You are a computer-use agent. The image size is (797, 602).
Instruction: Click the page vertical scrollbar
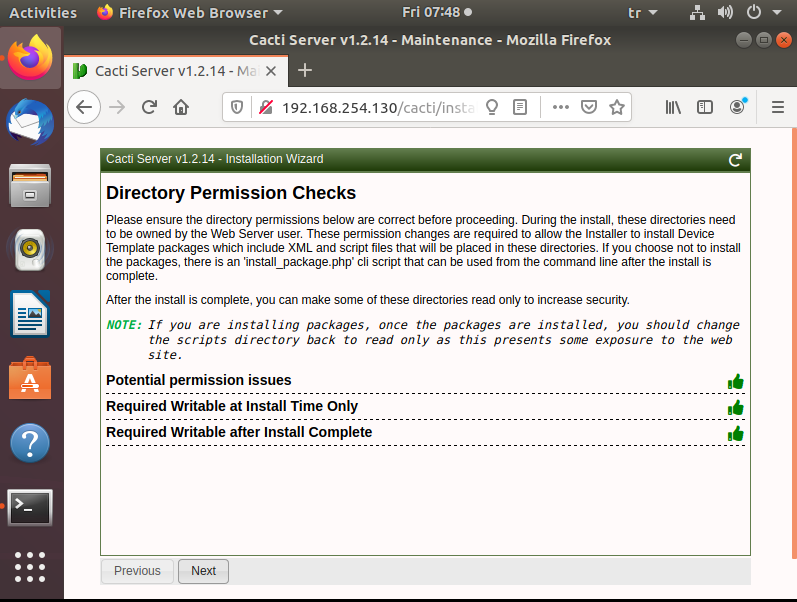(x=794, y=344)
